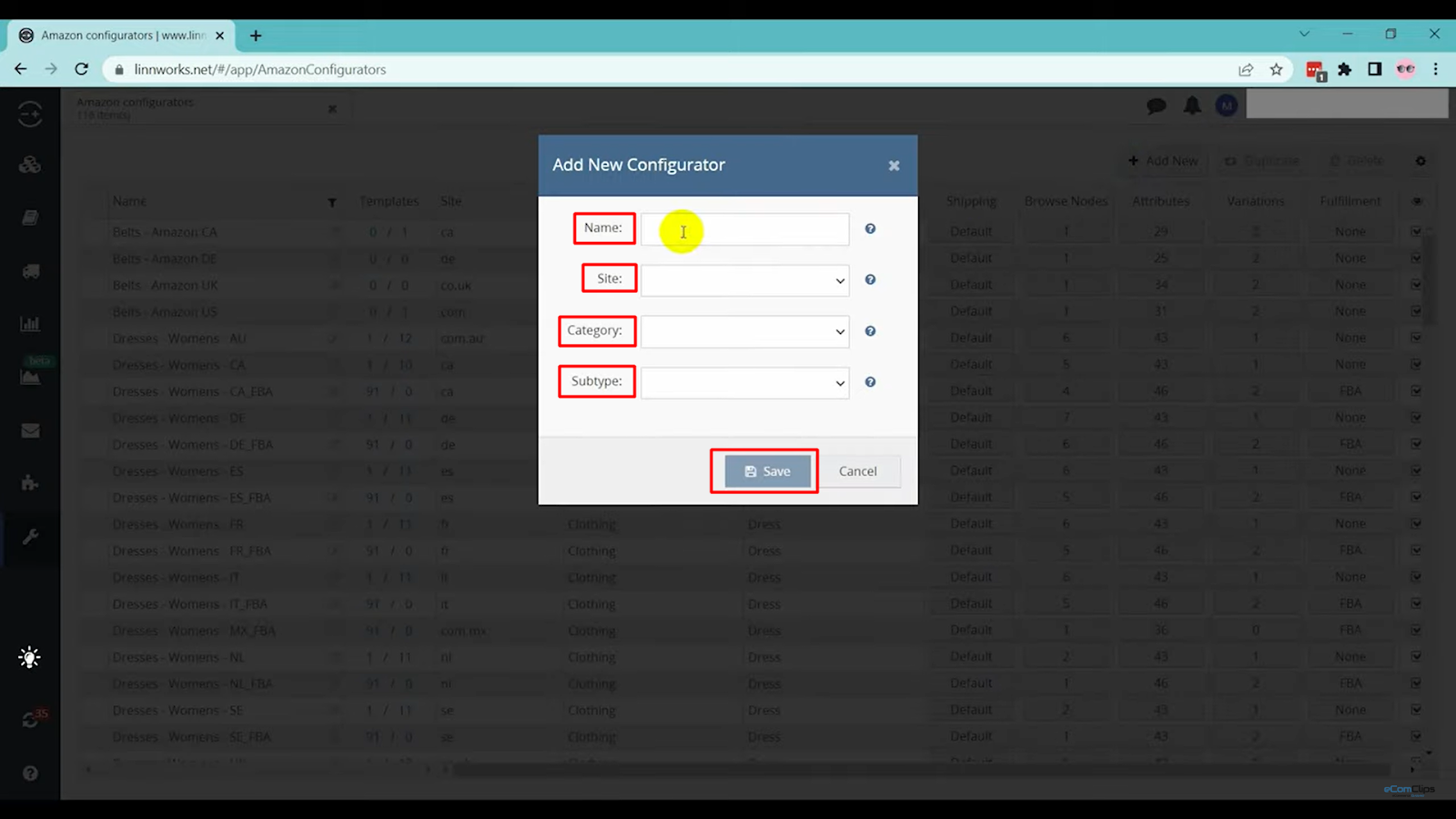Sort by the Shipping column header
Image resolution: width=1456 pixels, height=819 pixels.
[971, 201]
